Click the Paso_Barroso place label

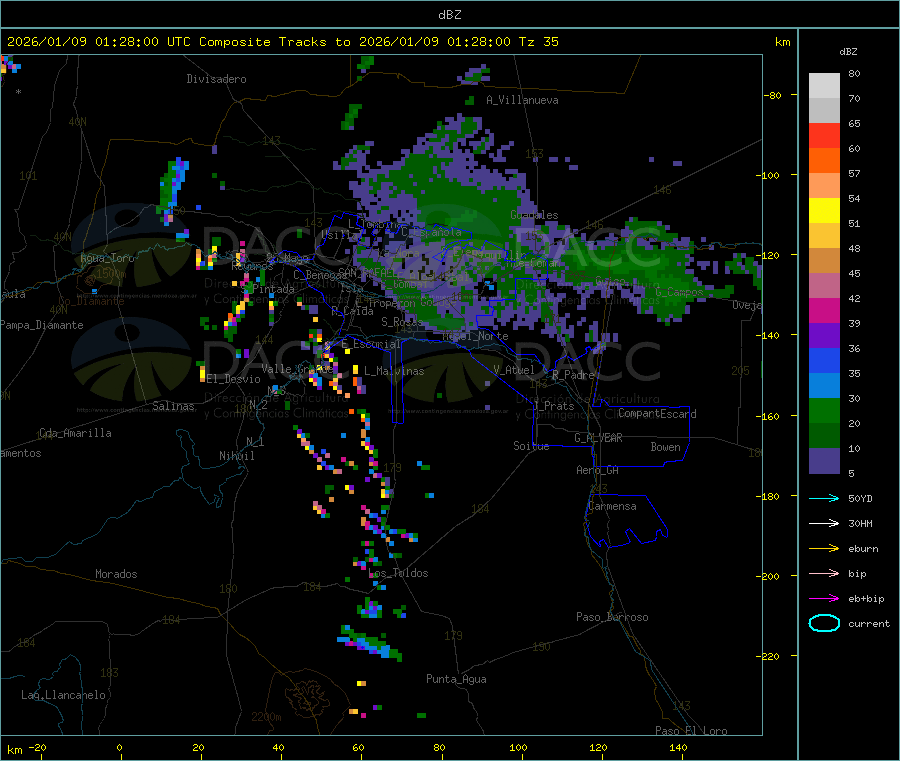(612, 617)
